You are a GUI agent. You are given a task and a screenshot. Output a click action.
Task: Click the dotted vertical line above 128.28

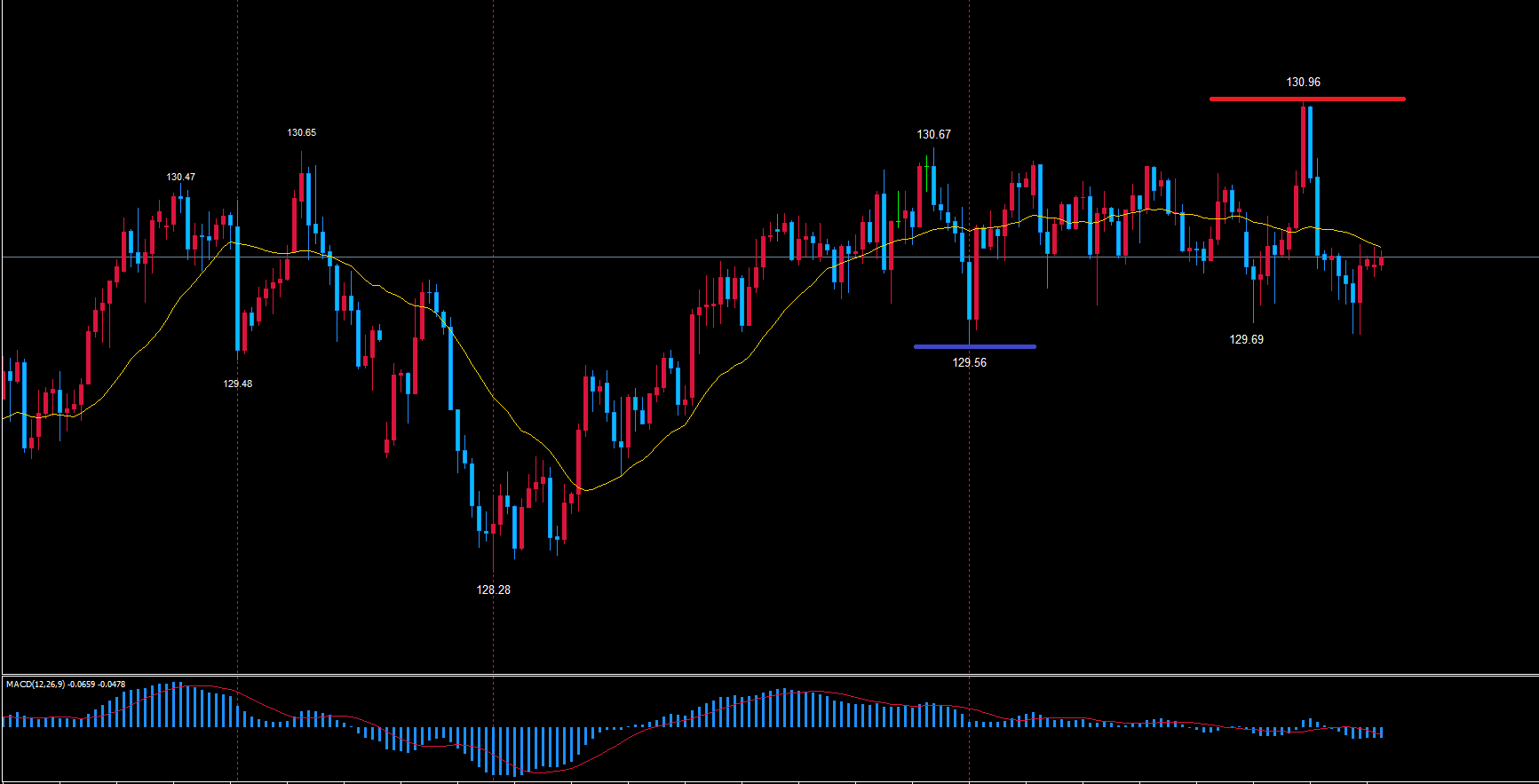[x=493, y=266]
